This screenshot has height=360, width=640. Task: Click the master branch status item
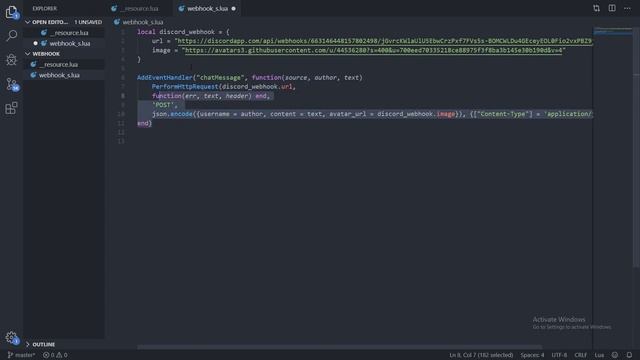pos(21,355)
